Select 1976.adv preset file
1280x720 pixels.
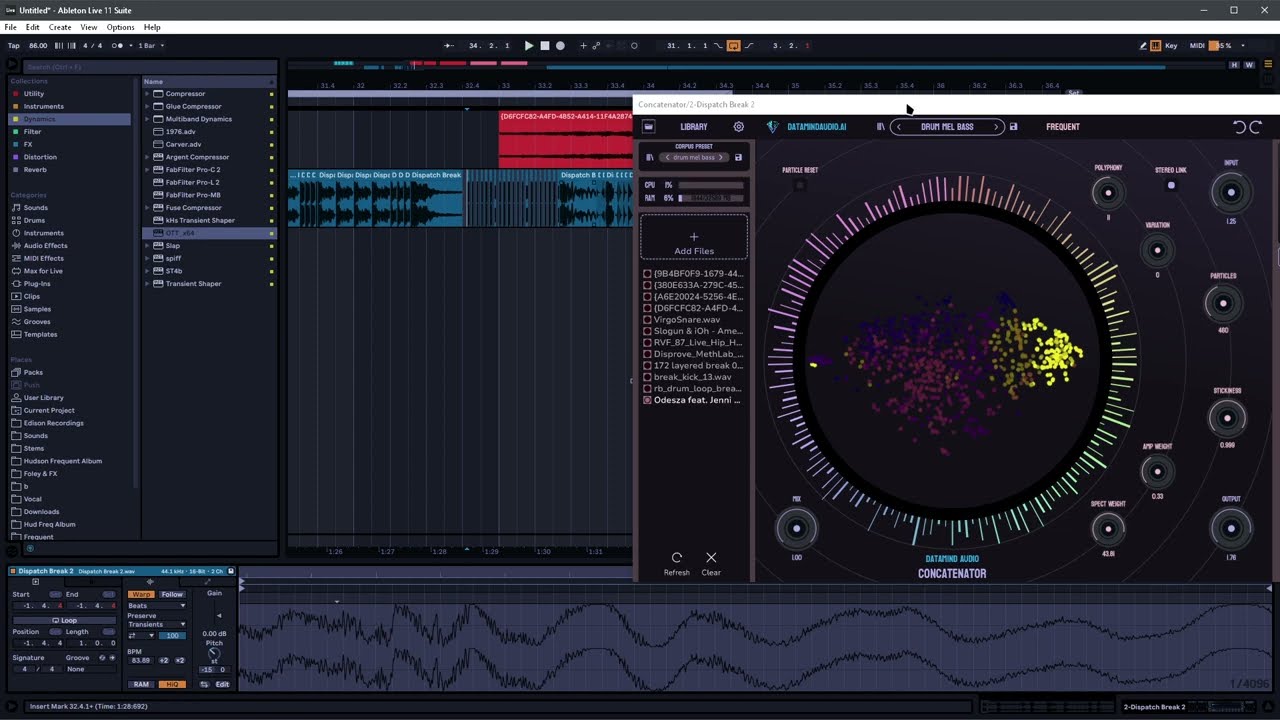208,132
